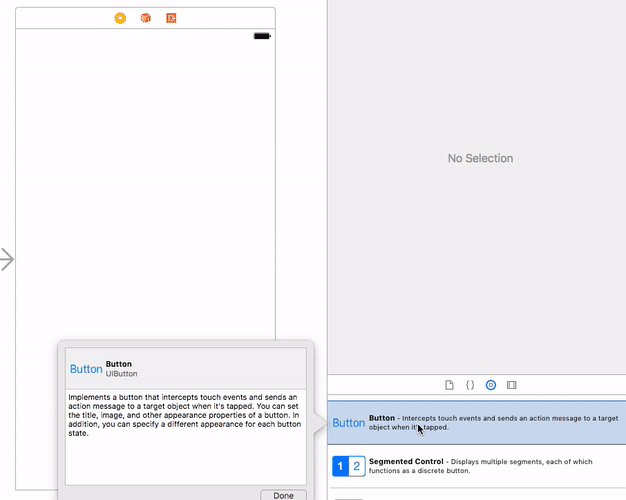This screenshot has height=500, width=626.
Task: Show the Code Snippet library (braces icon)
Action: [x=470, y=385]
